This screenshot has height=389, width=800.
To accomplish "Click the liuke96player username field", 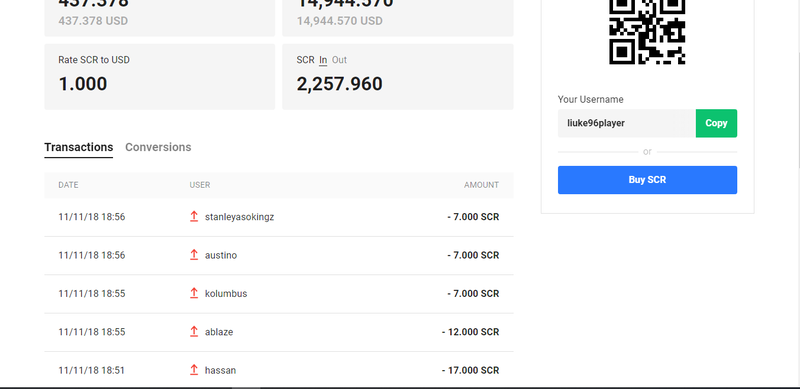I will [627, 123].
